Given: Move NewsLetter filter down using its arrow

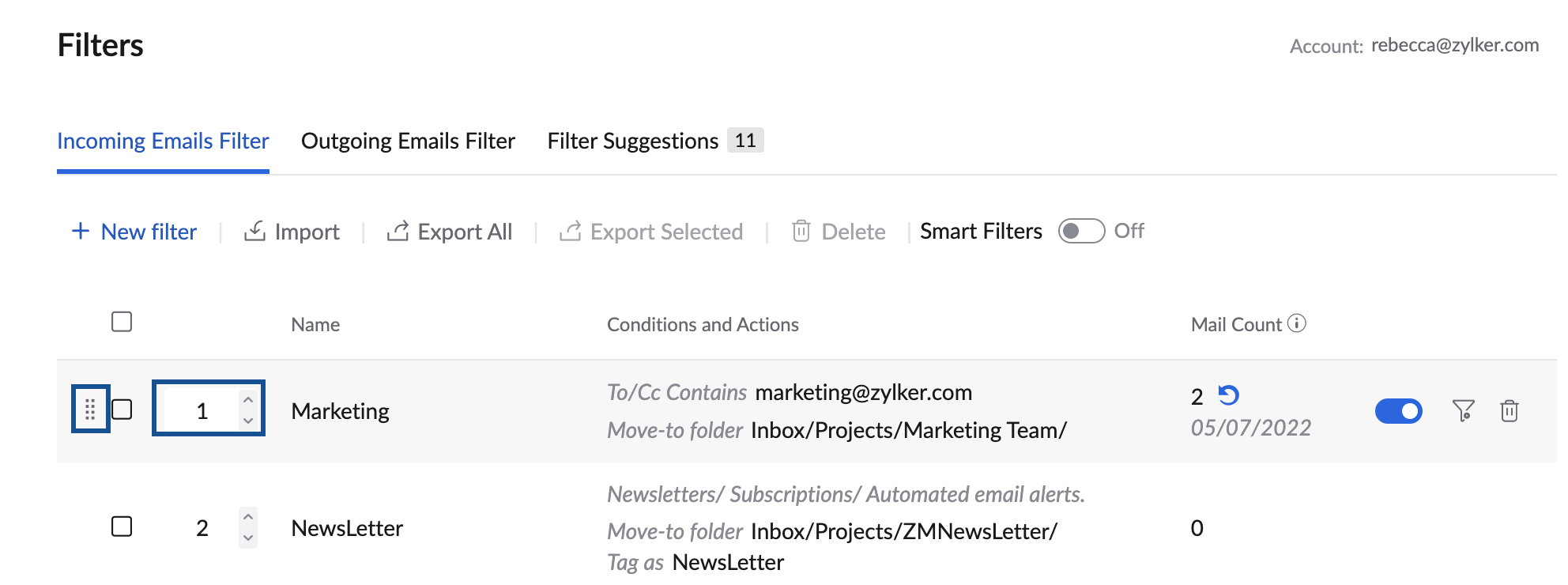Looking at the screenshot, I should pos(248,538).
